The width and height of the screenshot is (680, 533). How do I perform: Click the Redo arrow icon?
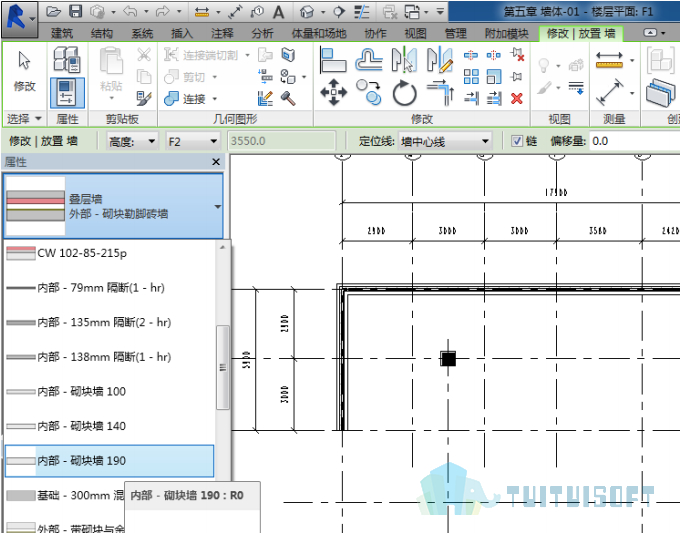tap(163, 12)
